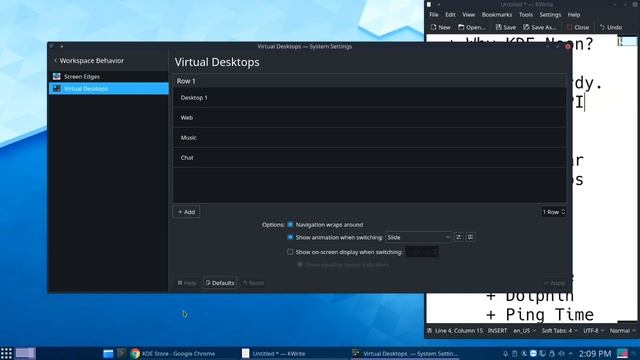Toggle Show animation when switching checkbox
Image resolution: width=640 pixels, height=360 pixels.
pyautogui.click(x=290, y=237)
